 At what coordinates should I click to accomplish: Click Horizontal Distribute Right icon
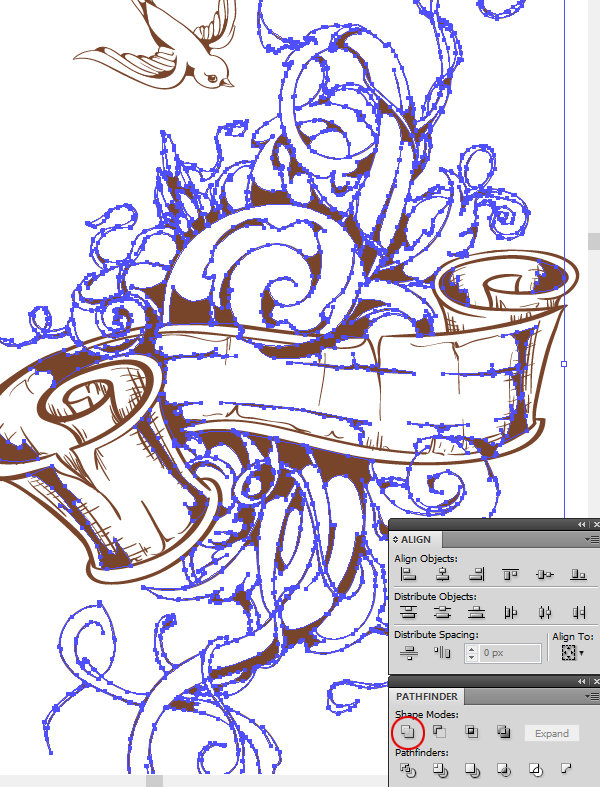tap(579, 612)
